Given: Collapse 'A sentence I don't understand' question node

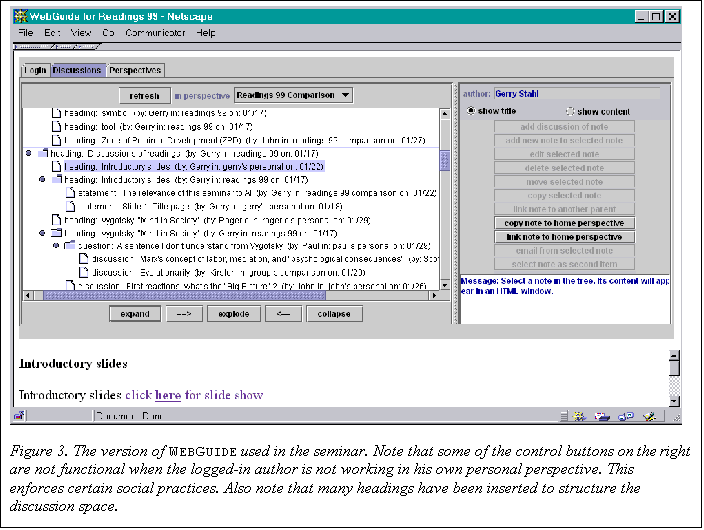Looking at the screenshot, I should [x=56, y=246].
